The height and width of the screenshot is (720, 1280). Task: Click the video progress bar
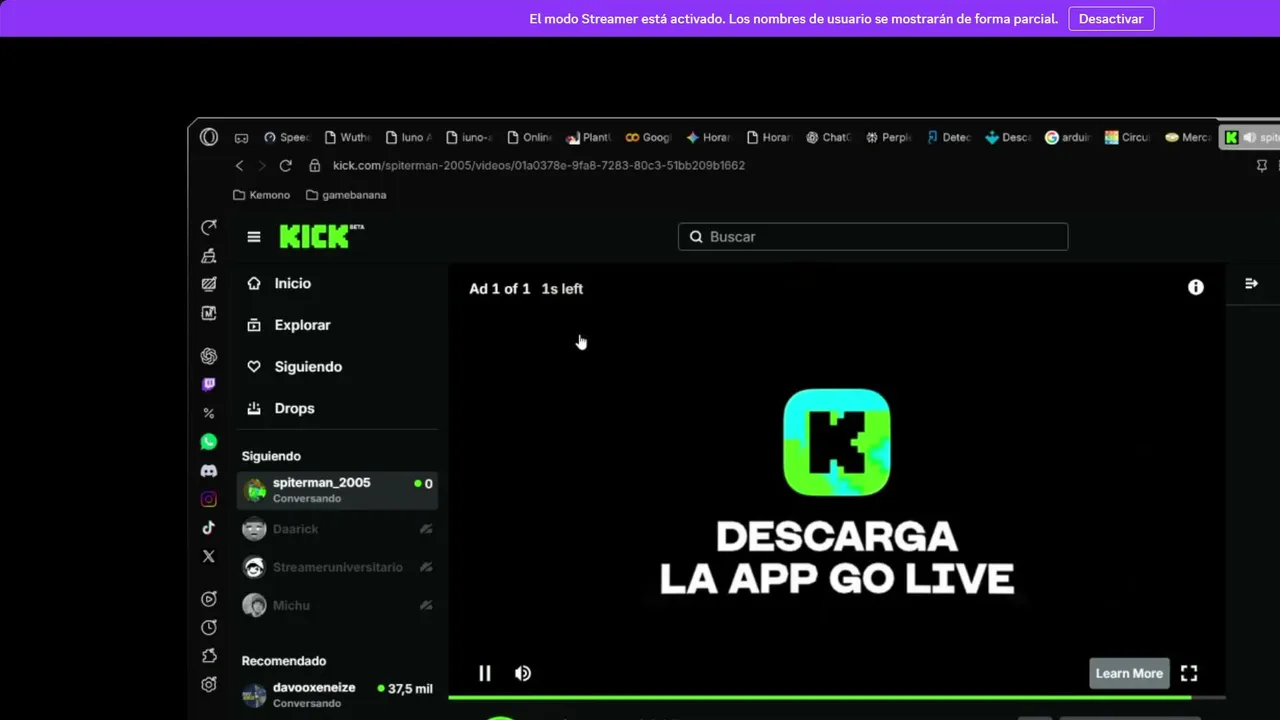coord(836,696)
